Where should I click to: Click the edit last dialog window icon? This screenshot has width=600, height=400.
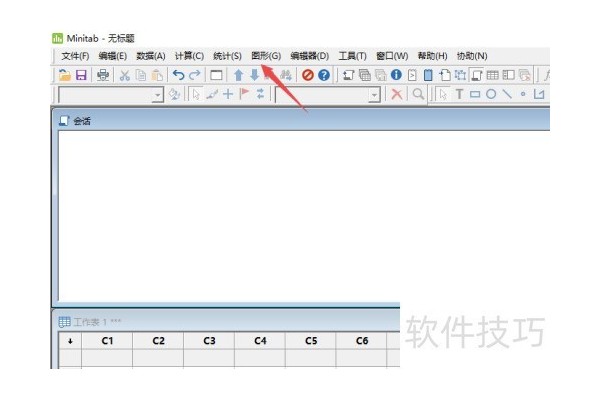[216, 75]
